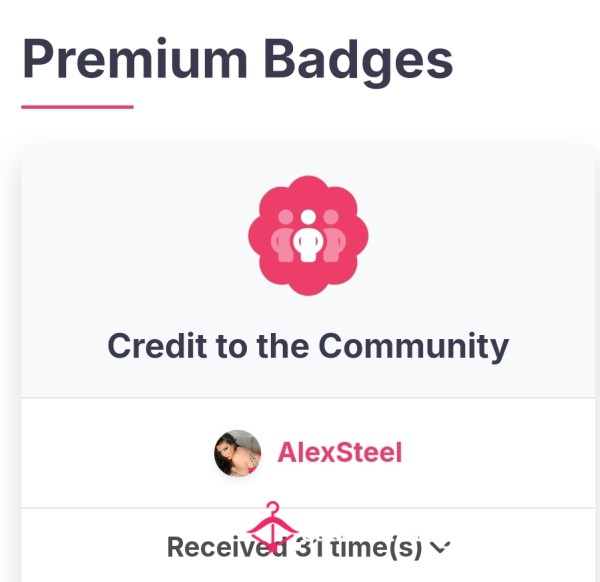Open AlexSteel's profile picture
The height and width of the screenshot is (582, 600).
[238, 453]
